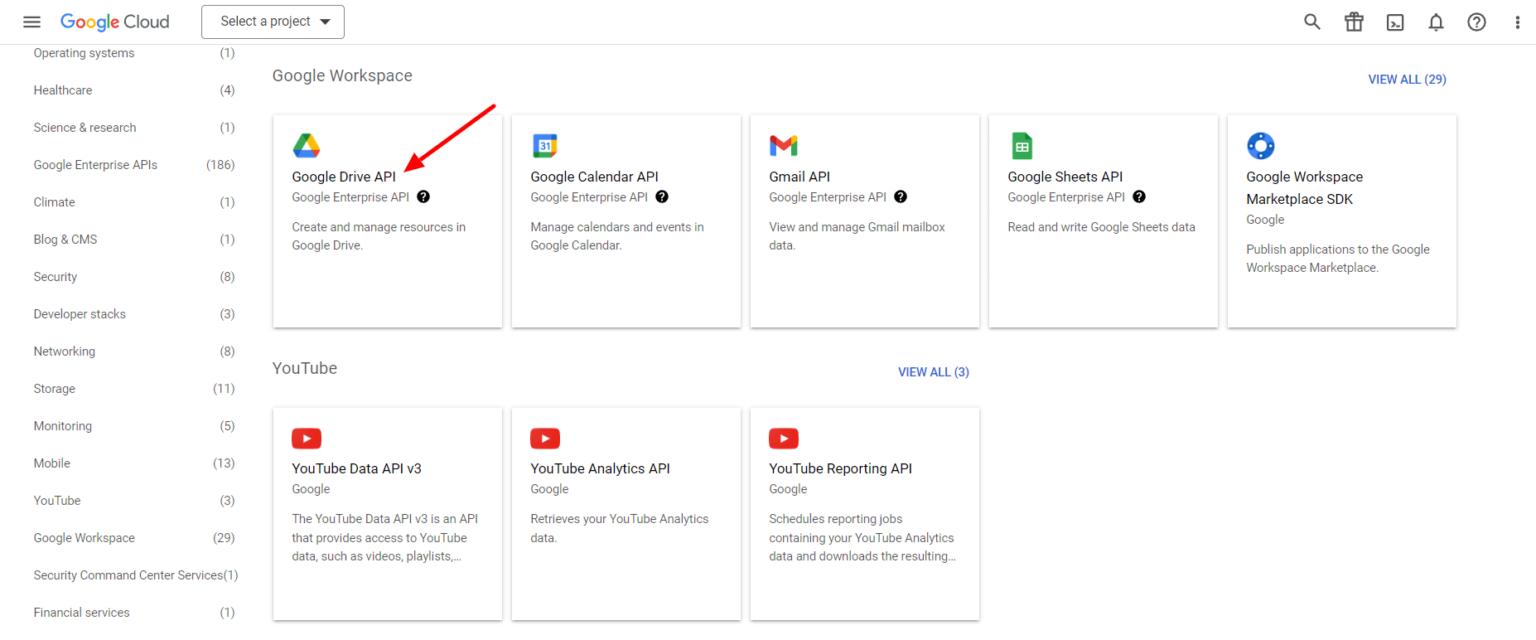This screenshot has height=640, width=1536.
Task: Click the tooltip beside Gmail Enterprise API label
Action: point(900,197)
